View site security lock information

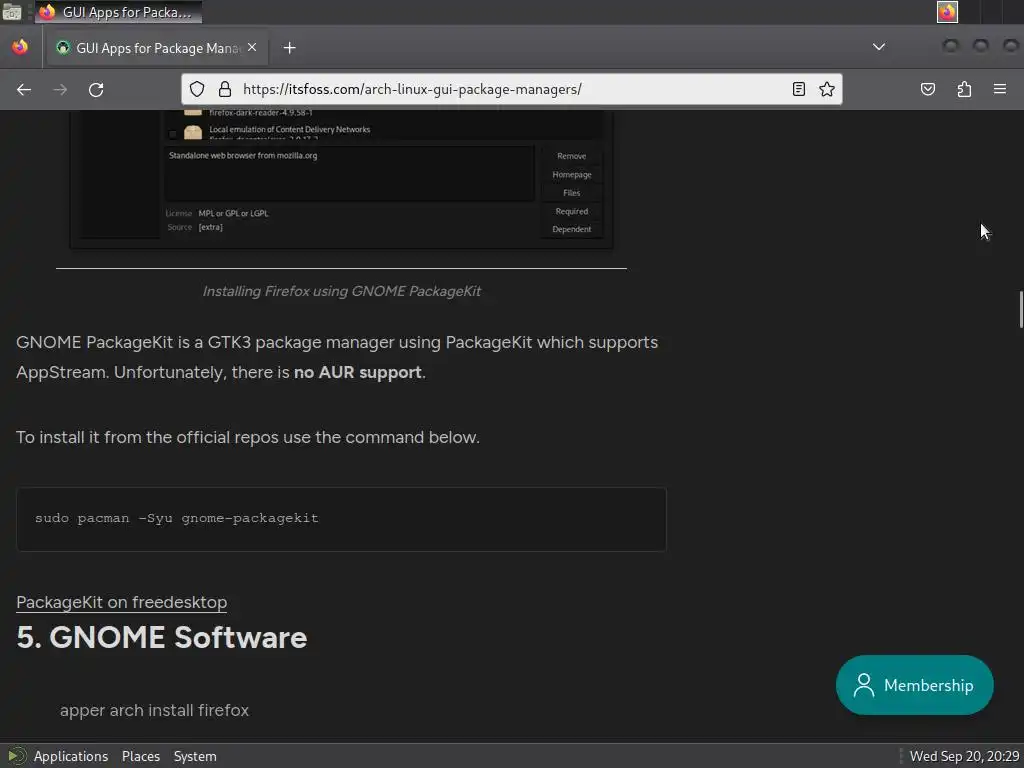click(225, 89)
